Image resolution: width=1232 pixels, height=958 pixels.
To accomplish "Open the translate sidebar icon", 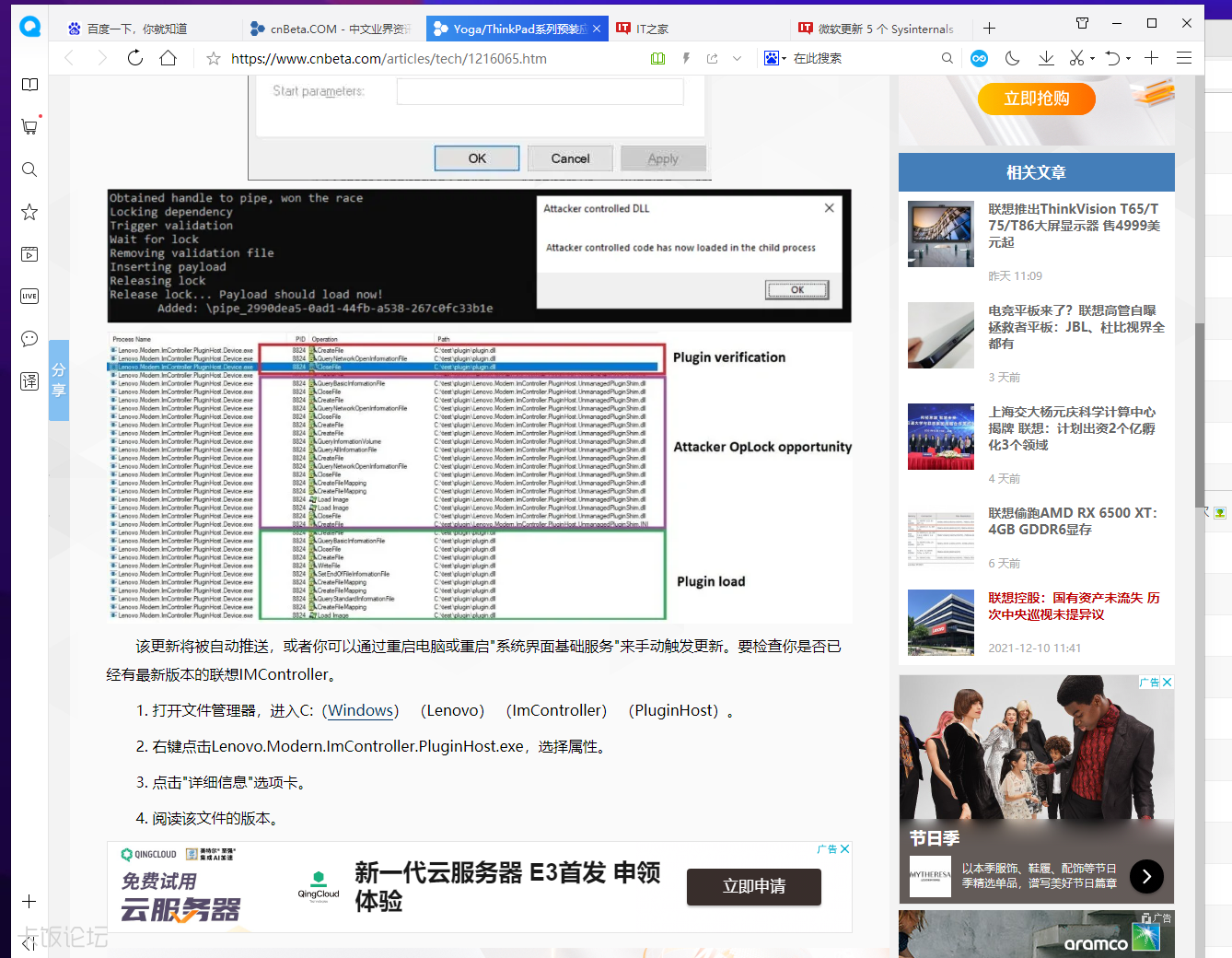I will click(x=29, y=381).
